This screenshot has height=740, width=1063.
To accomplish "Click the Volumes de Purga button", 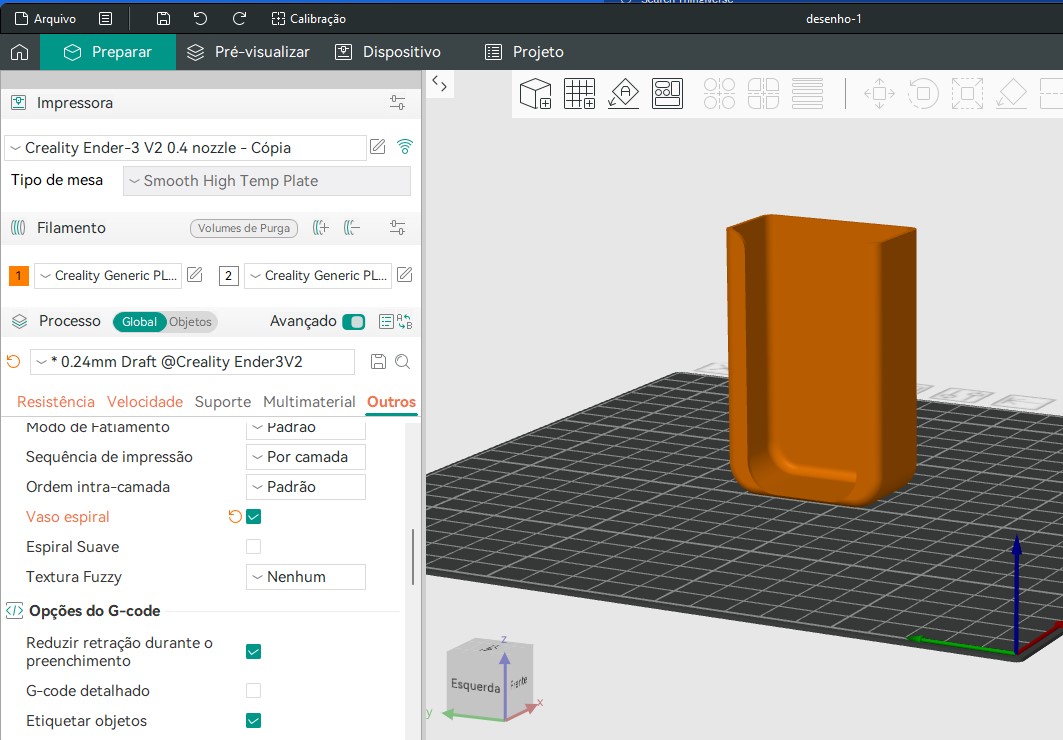I will [x=244, y=228].
